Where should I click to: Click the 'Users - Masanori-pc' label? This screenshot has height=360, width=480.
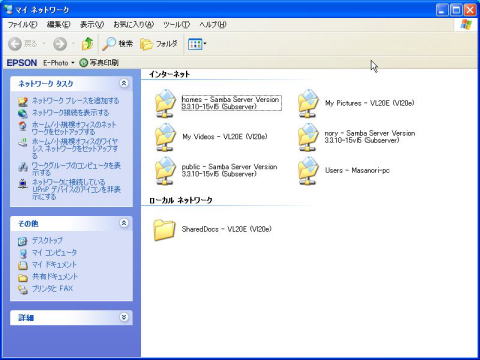(x=357, y=170)
